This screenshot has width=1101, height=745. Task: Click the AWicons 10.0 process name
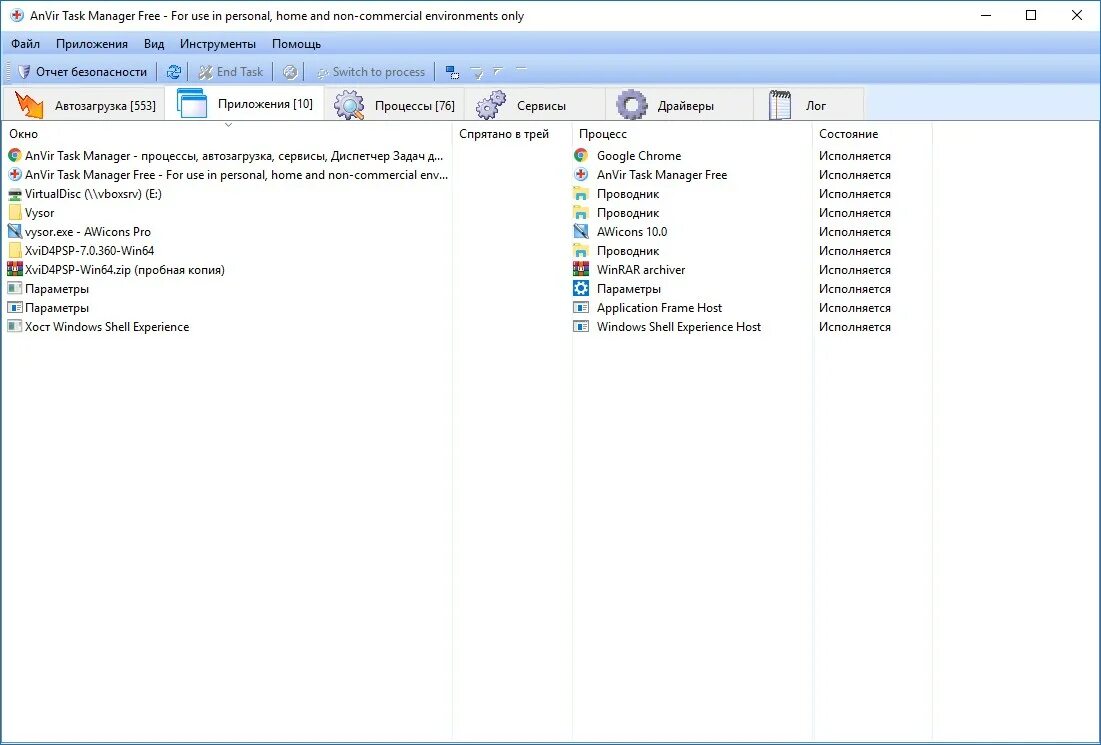(x=632, y=232)
